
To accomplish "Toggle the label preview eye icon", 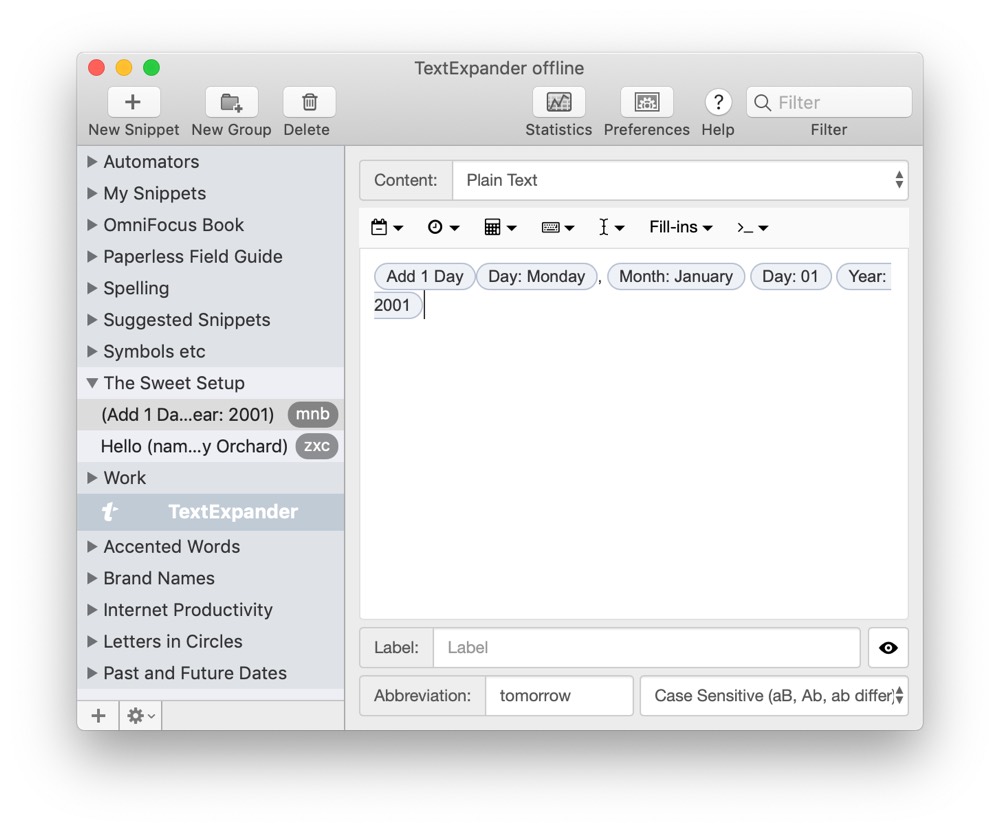I will tap(888, 648).
